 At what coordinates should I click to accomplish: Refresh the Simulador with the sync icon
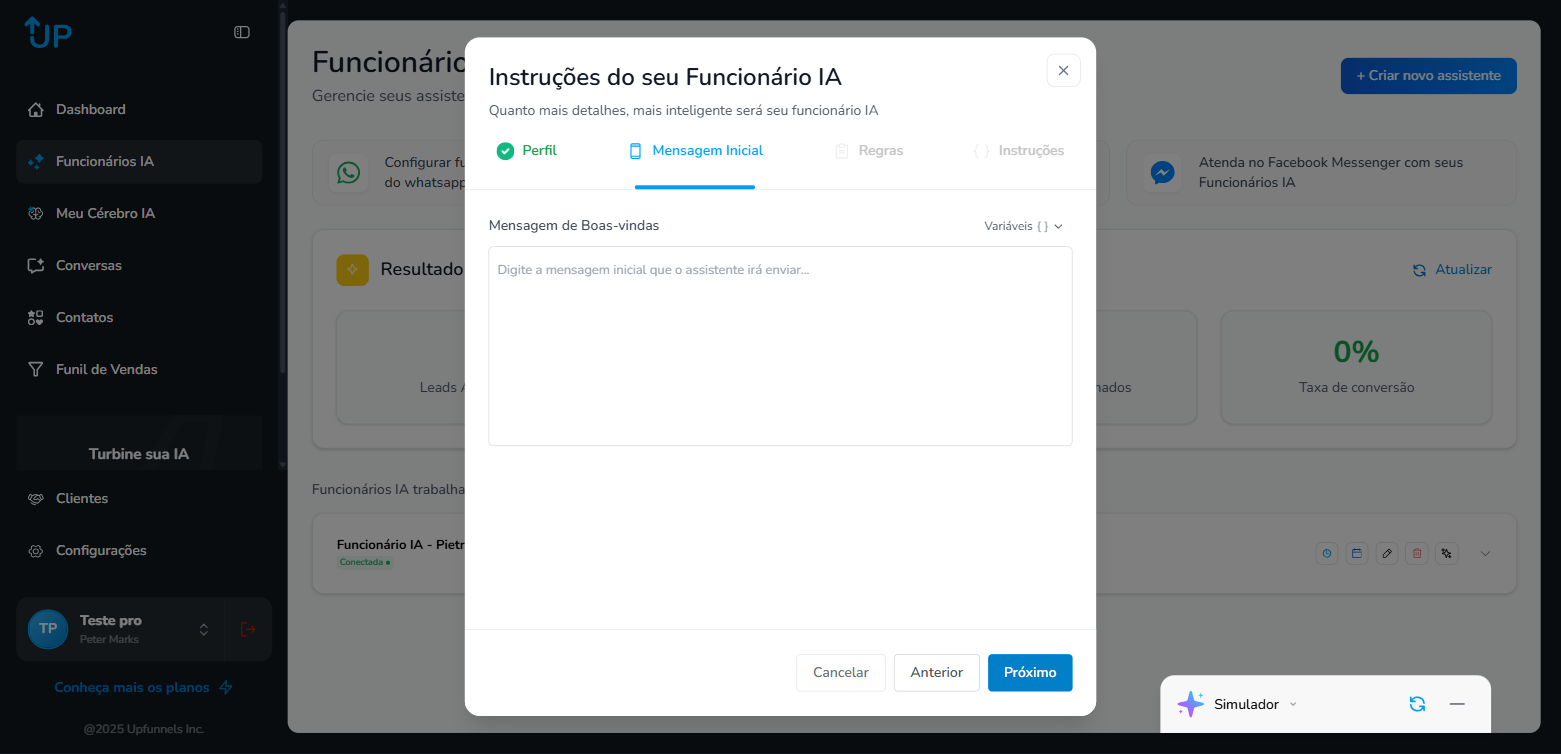tap(1417, 704)
